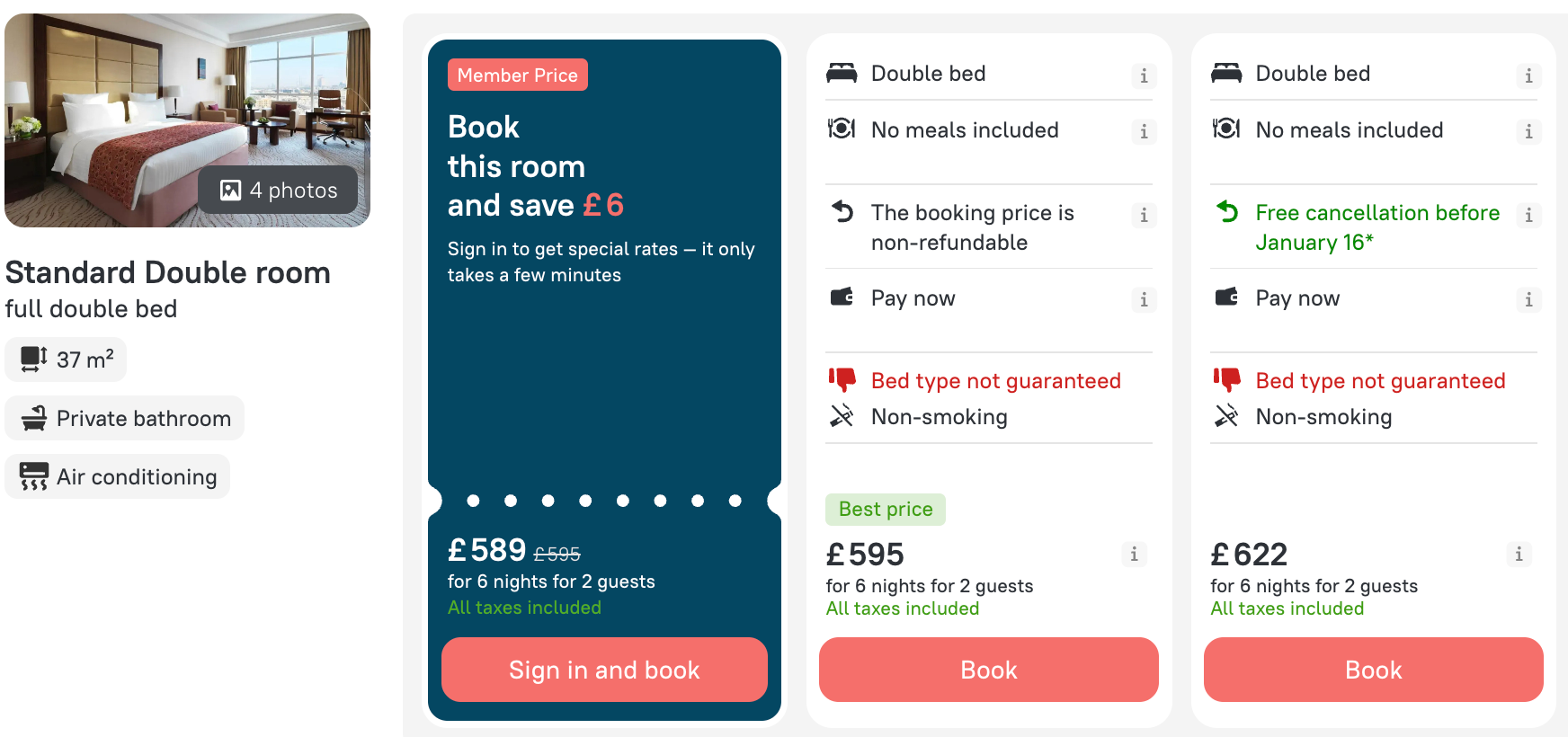Book the £595 best price rate
1568x737 pixels.
988,670
